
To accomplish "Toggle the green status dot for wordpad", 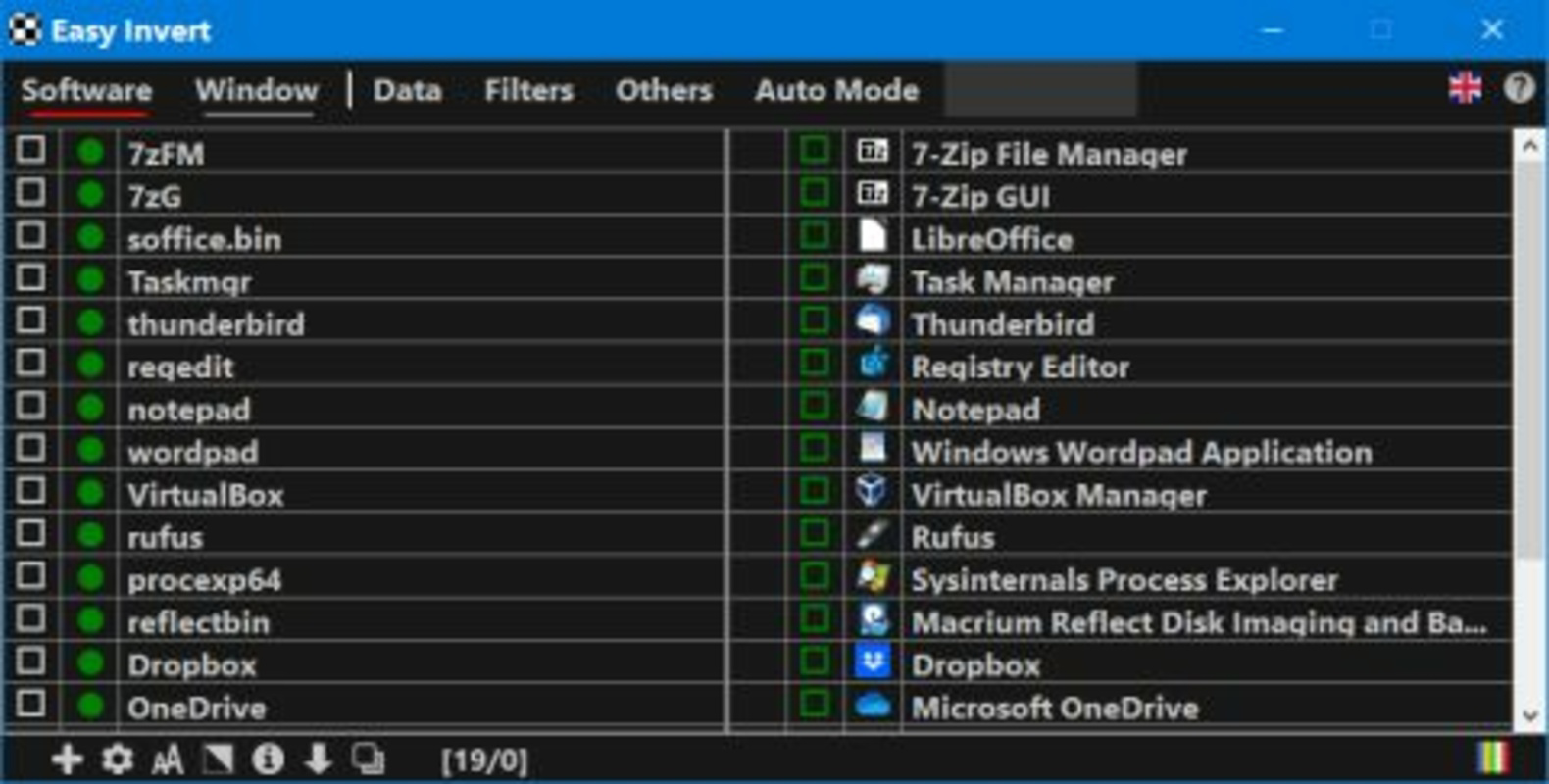I will (90, 449).
